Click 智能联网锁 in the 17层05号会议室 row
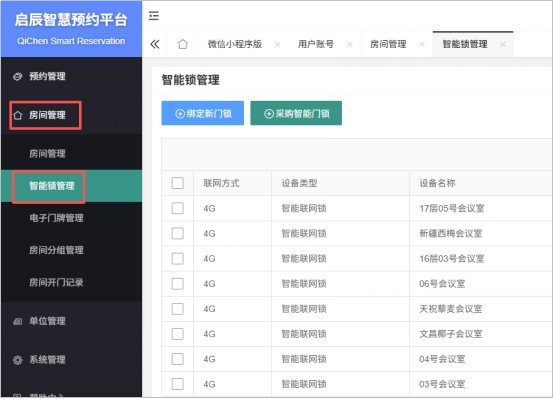Viewport: 553px width, 399px height. point(304,208)
